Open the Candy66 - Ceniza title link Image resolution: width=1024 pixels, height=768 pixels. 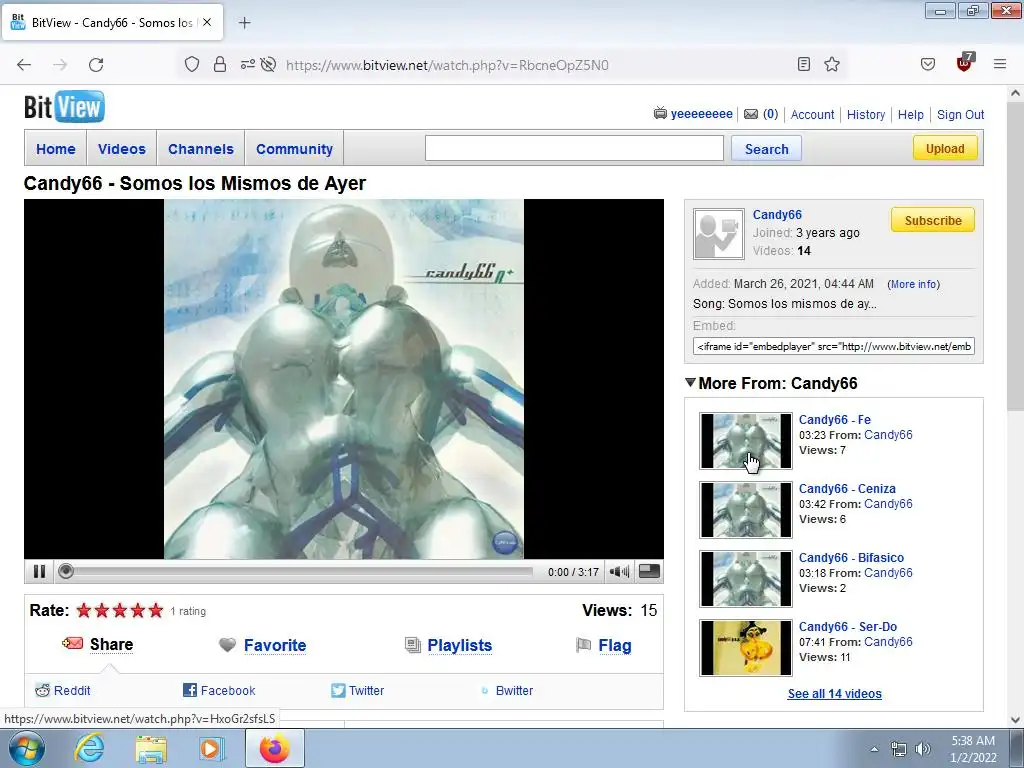tap(847, 488)
